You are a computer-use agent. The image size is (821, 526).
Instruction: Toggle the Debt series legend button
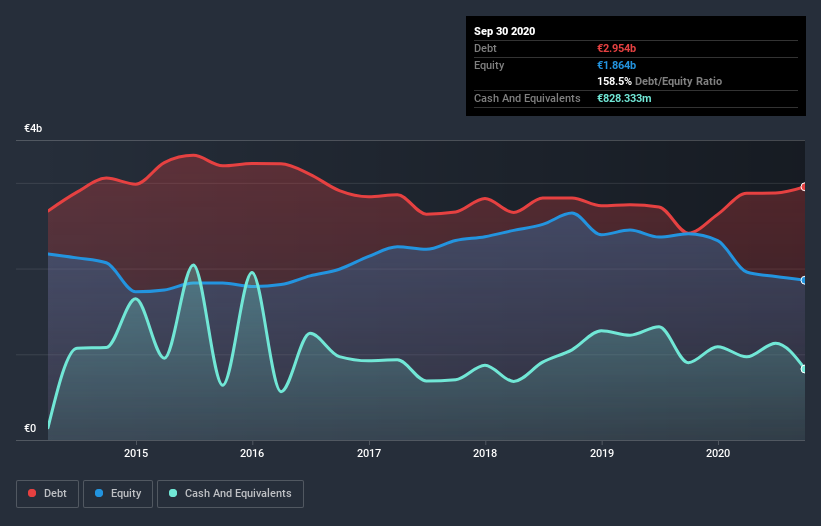[x=48, y=494]
